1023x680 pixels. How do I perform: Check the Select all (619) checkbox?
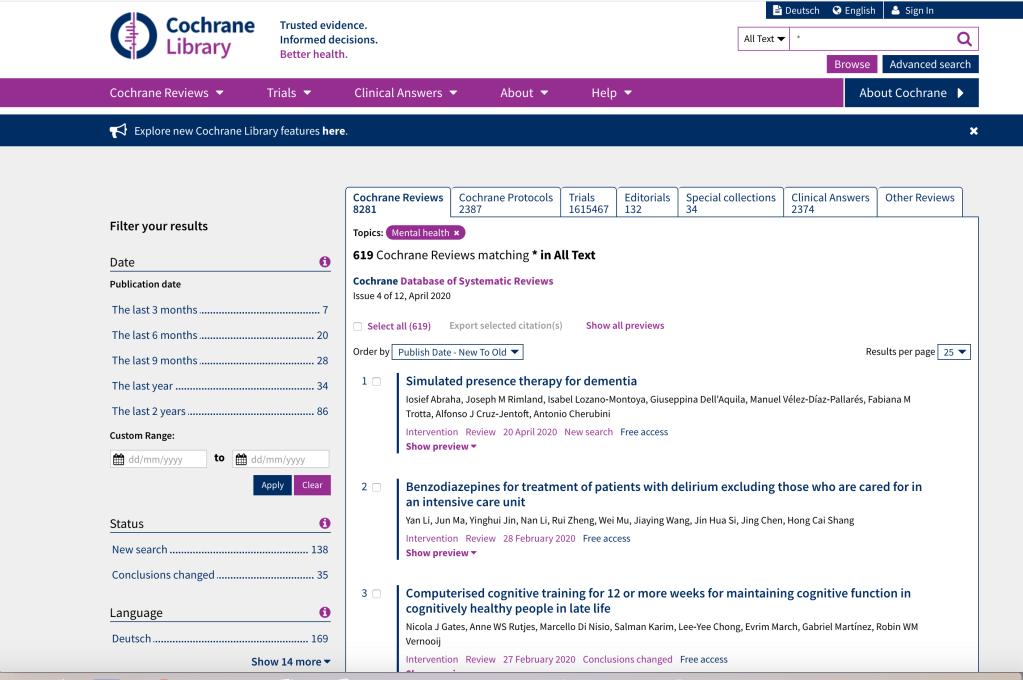[358, 326]
